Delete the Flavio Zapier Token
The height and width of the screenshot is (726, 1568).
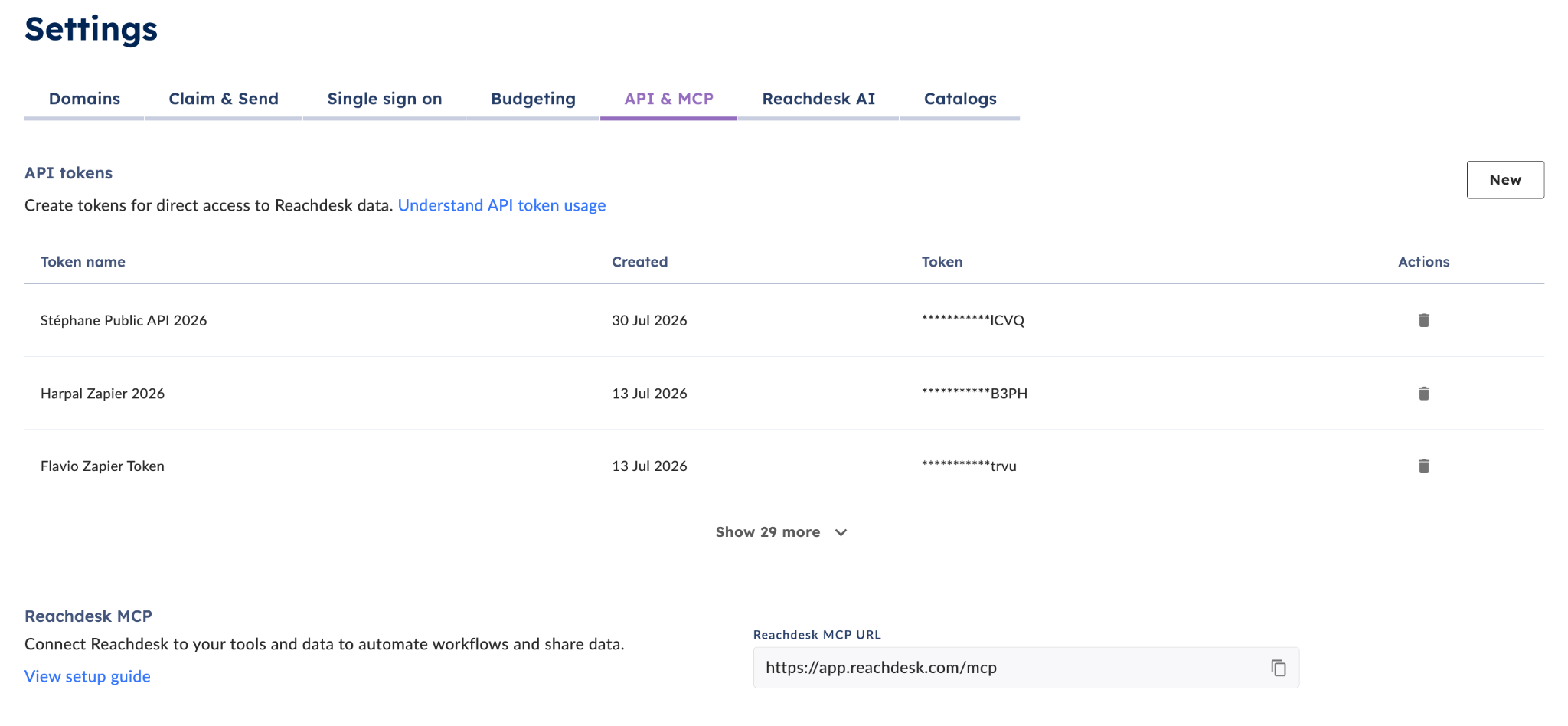[1423, 466]
